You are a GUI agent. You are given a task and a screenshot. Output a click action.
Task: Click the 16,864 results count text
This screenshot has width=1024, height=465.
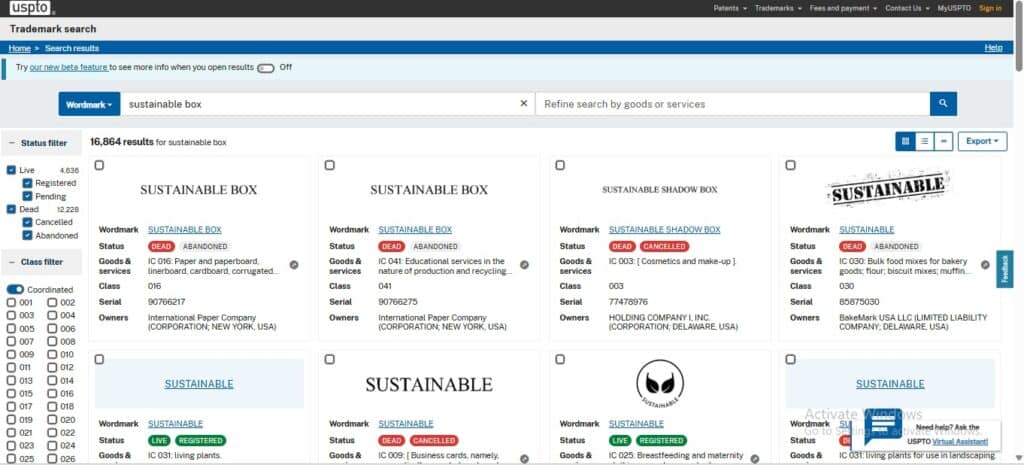(122, 142)
